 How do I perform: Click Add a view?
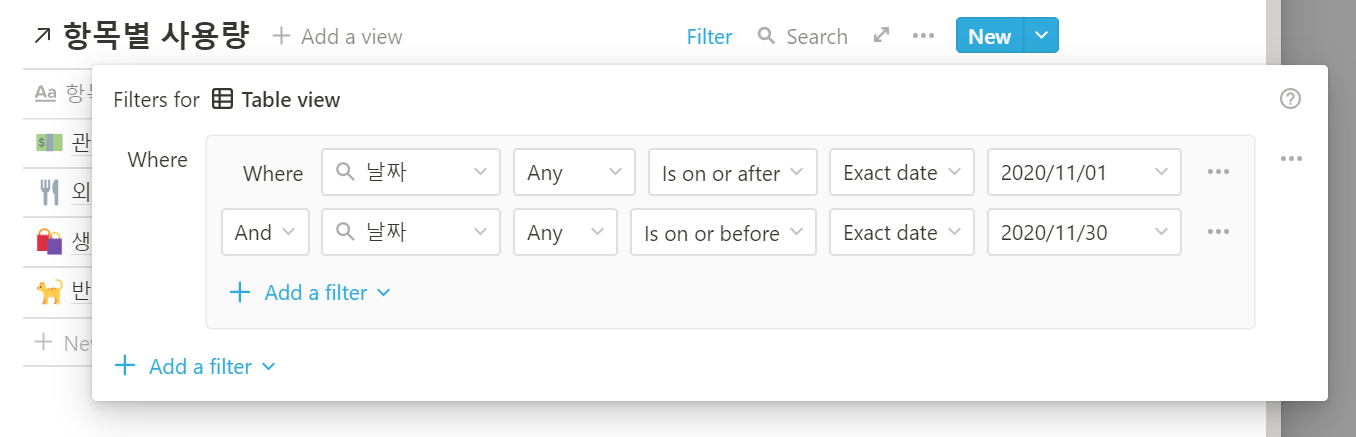[x=338, y=37]
